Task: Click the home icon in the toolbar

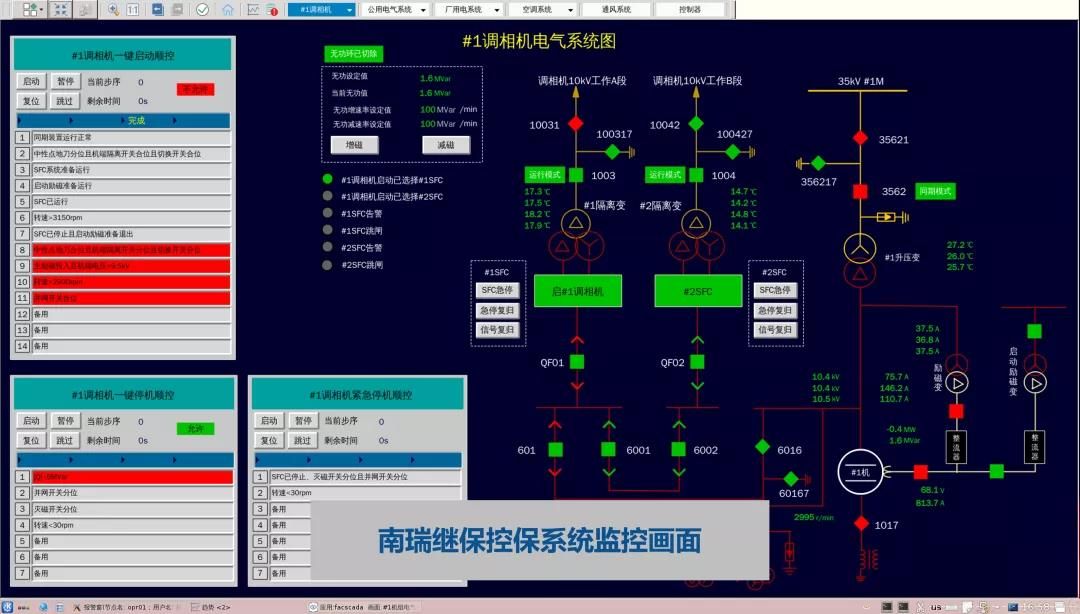Action: 228,9
